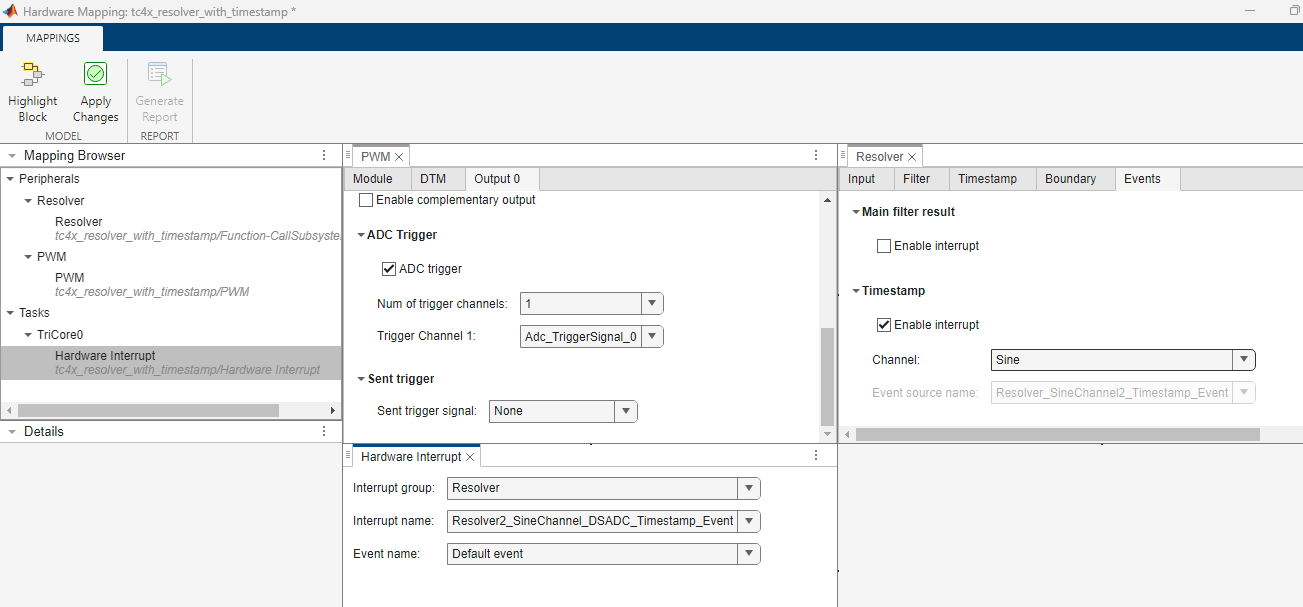
Task: Click the Highlight Block icon
Action: pos(33,75)
